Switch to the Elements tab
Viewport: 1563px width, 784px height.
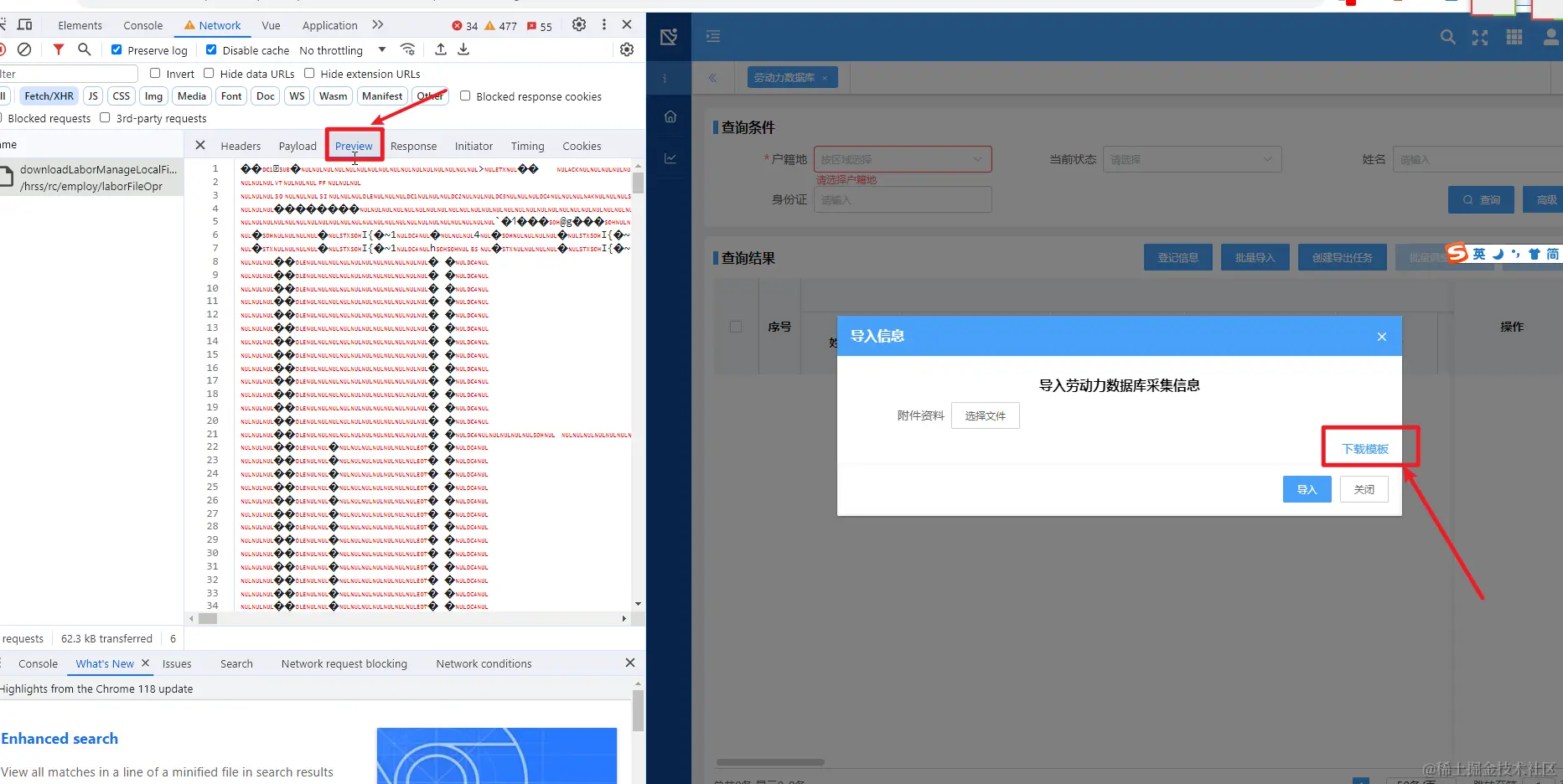pyautogui.click(x=80, y=26)
